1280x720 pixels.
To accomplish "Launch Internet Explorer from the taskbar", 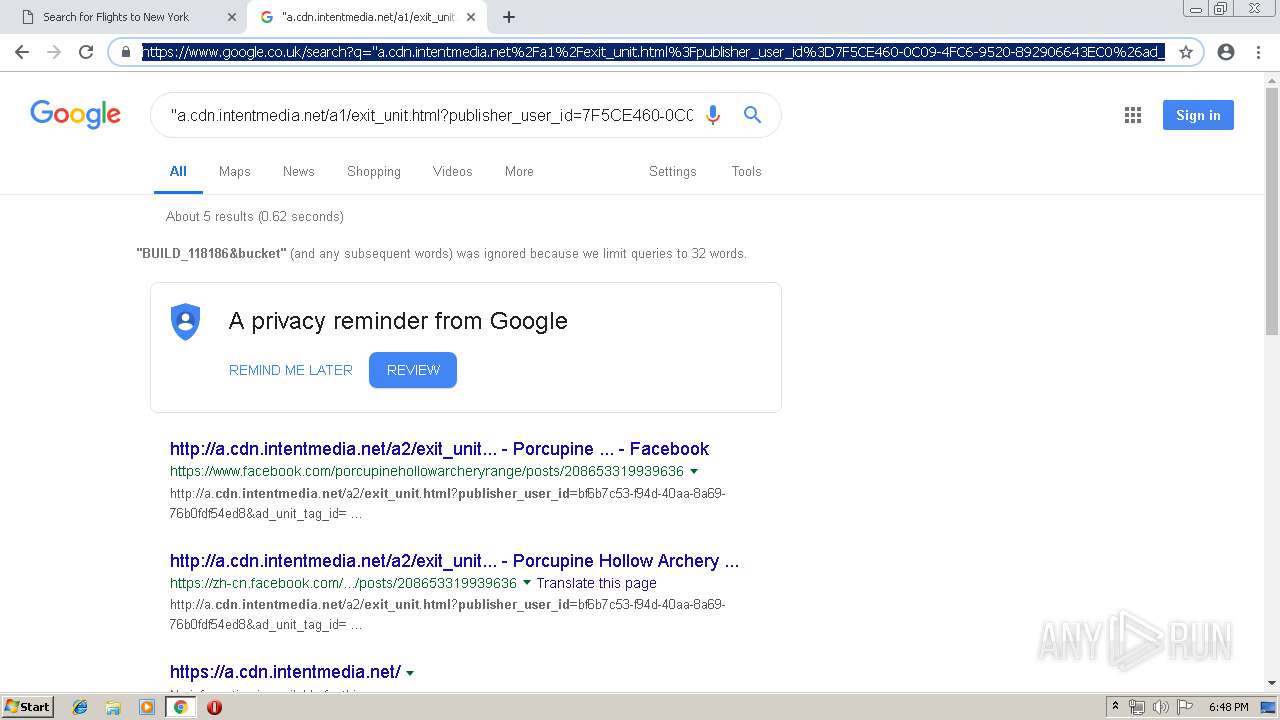I will tap(80, 707).
